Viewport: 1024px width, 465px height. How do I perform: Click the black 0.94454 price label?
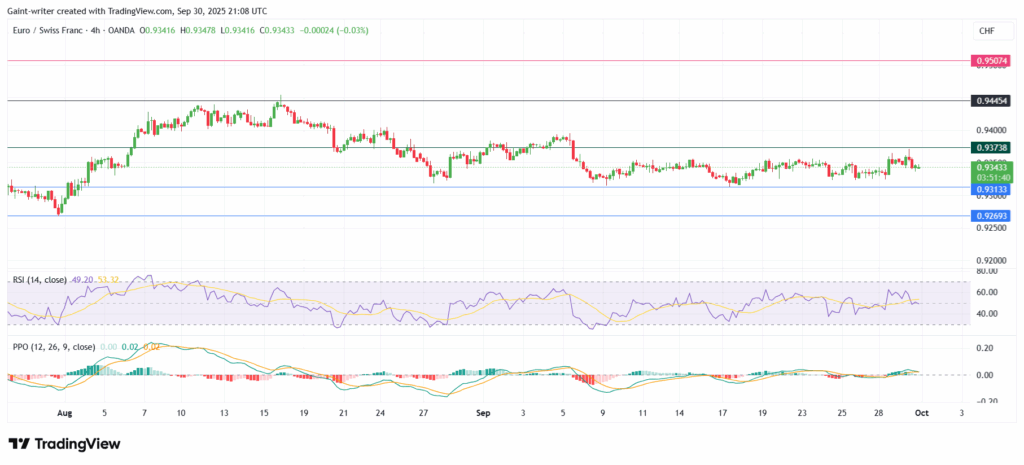[x=993, y=101]
